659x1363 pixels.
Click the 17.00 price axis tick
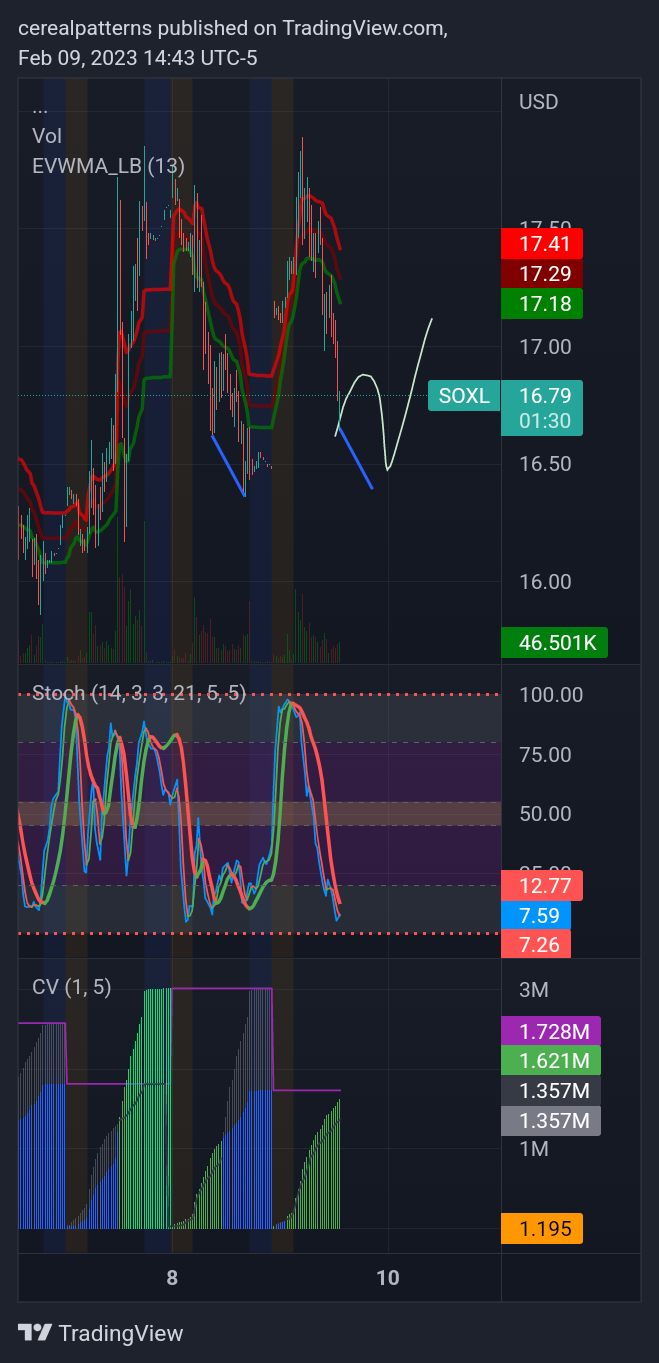pyautogui.click(x=544, y=347)
